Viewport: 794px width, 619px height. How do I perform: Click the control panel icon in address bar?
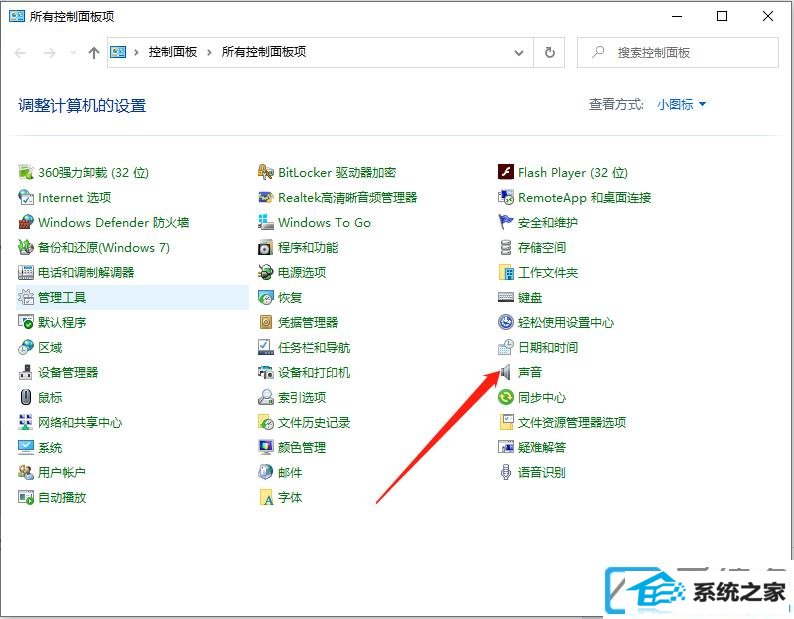pyautogui.click(x=118, y=52)
